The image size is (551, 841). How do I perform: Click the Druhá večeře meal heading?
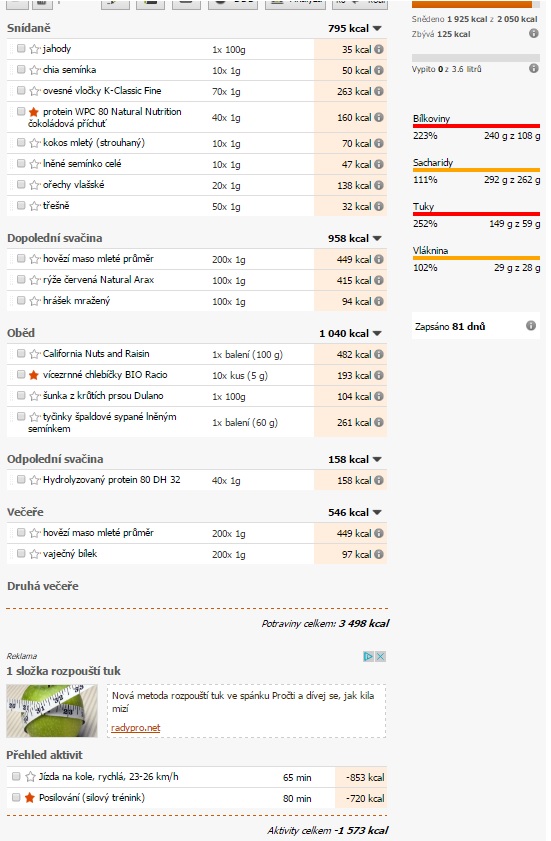coord(43,586)
